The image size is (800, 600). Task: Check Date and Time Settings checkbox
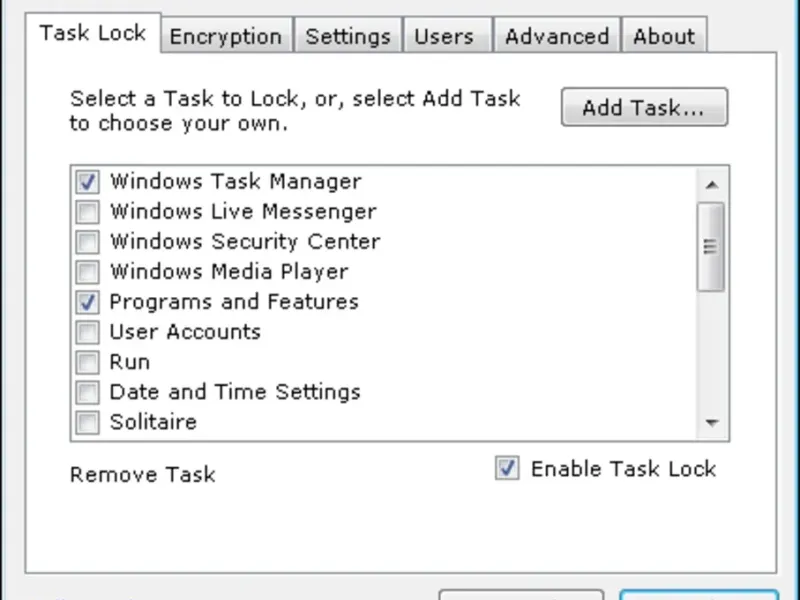(x=87, y=392)
